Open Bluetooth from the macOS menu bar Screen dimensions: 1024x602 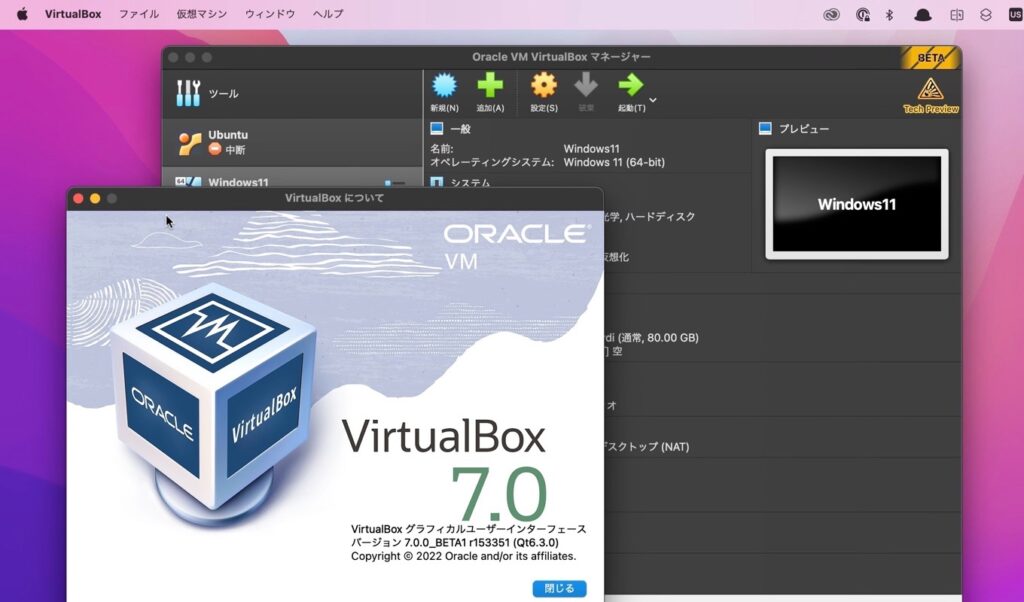click(891, 14)
